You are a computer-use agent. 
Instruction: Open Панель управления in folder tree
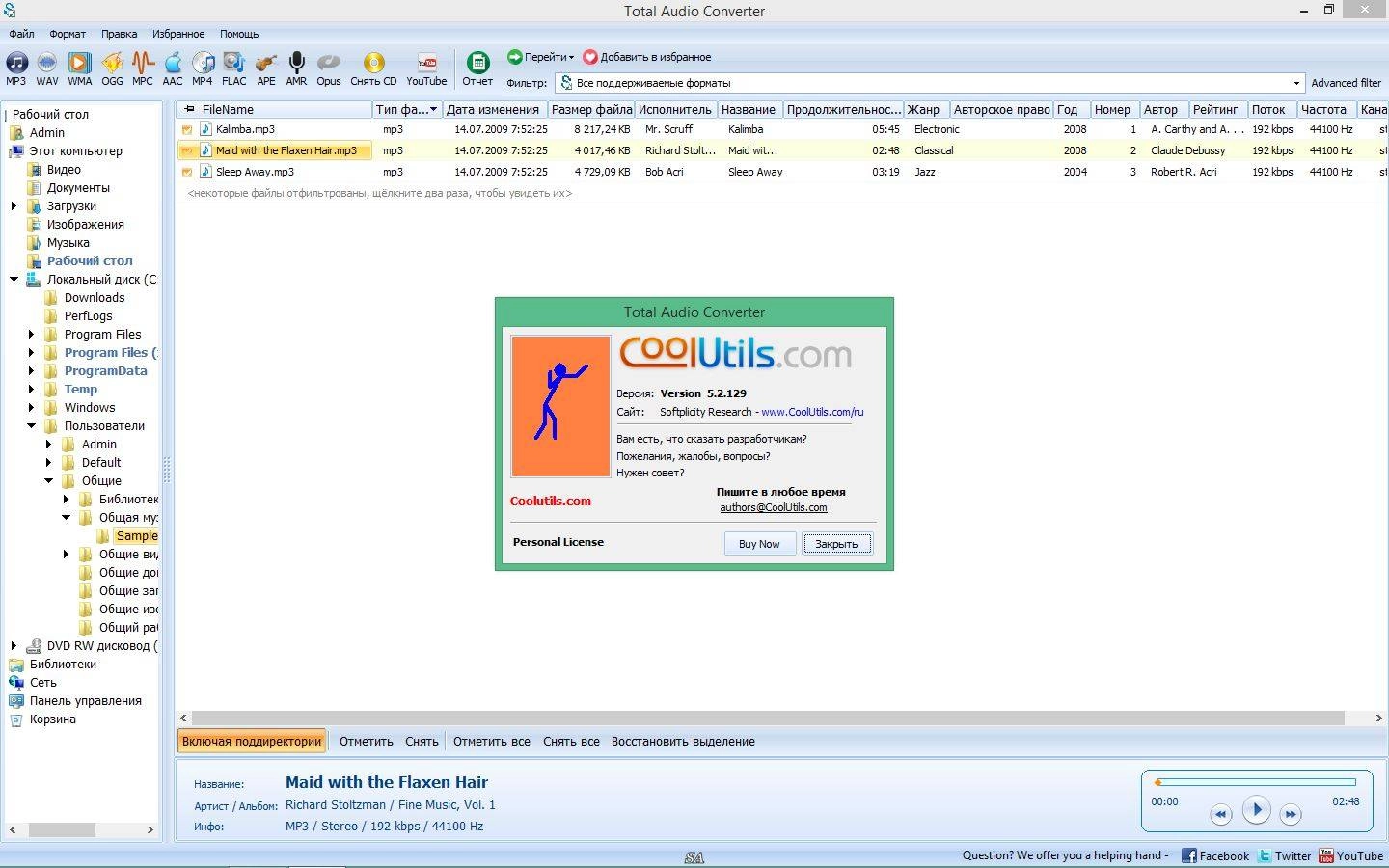coord(85,701)
